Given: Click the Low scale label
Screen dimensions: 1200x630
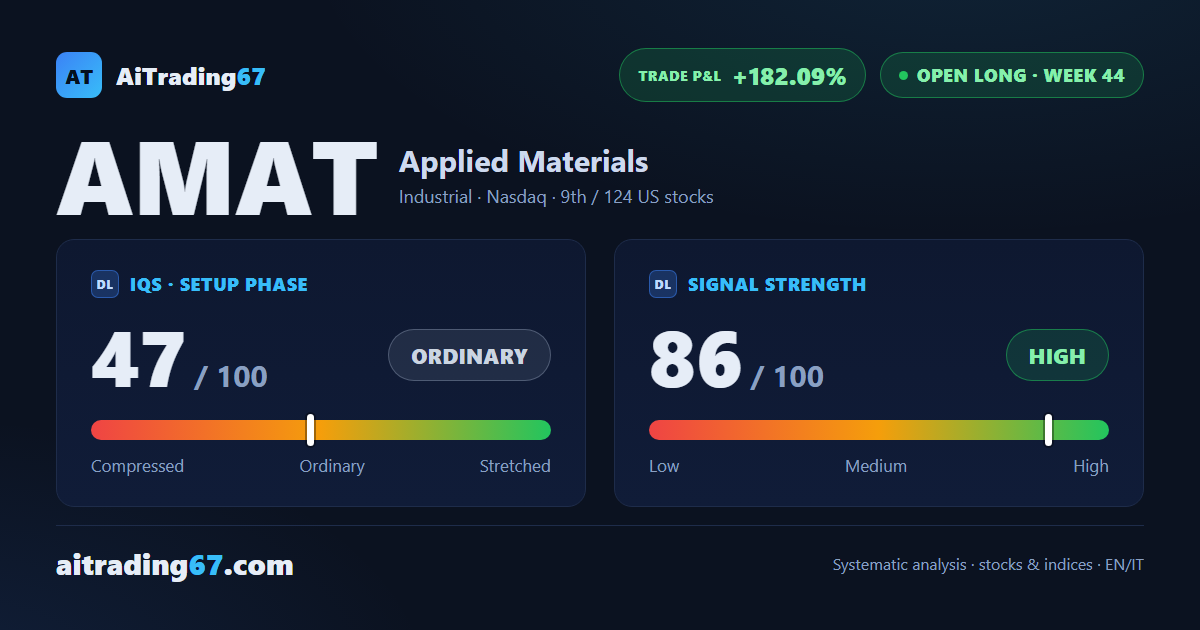Looking at the screenshot, I should point(664,466).
